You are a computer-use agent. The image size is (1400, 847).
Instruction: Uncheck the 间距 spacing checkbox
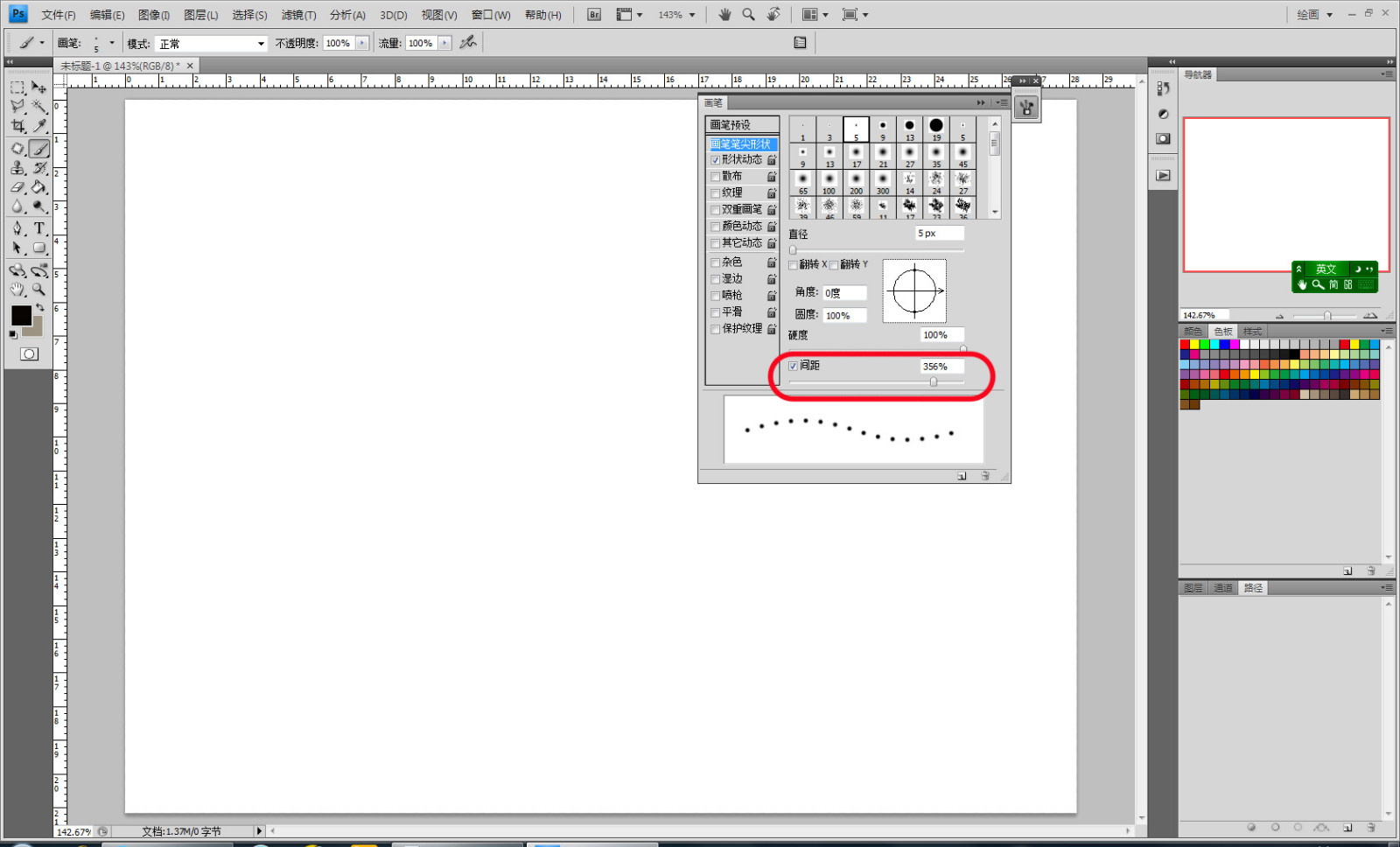(x=794, y=366)
